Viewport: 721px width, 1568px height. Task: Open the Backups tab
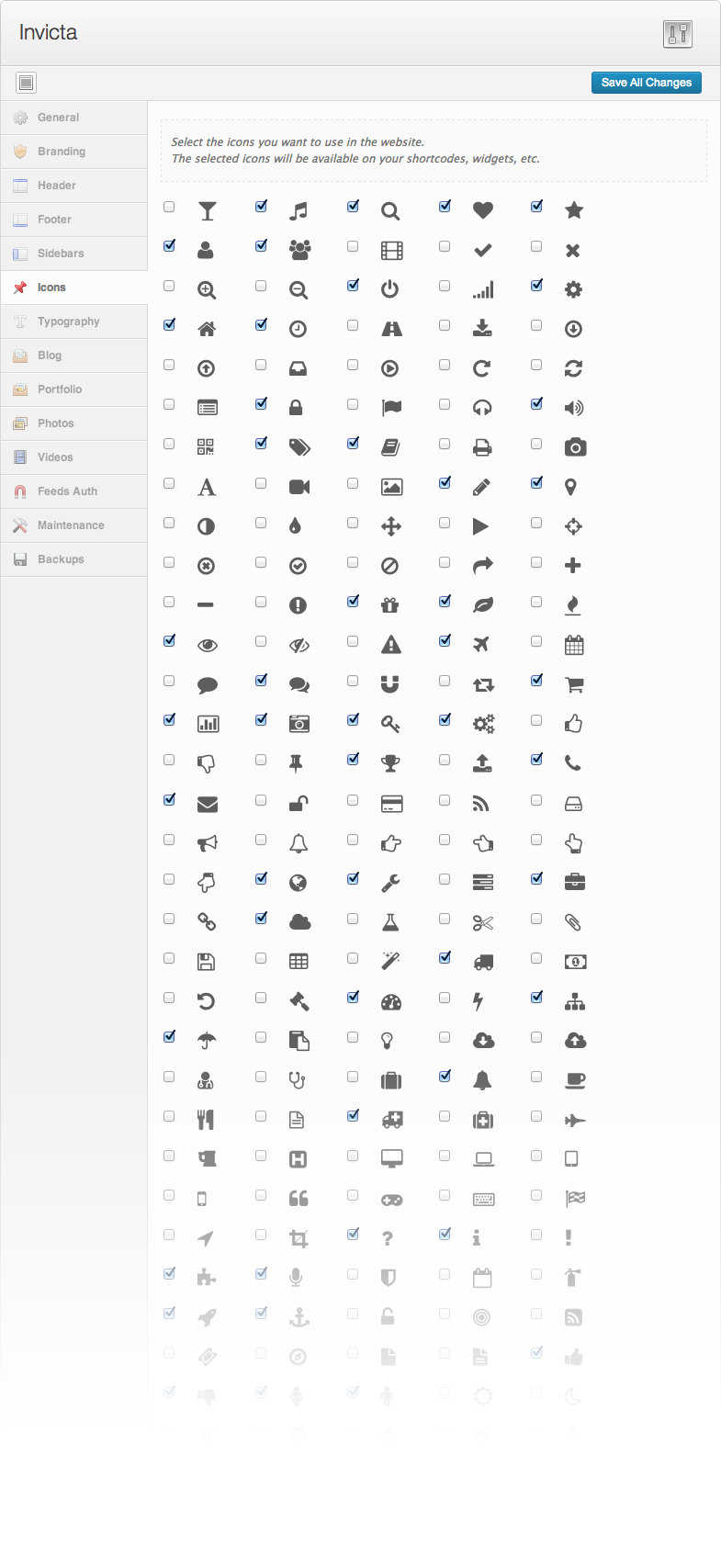click(x=73, y=559)
